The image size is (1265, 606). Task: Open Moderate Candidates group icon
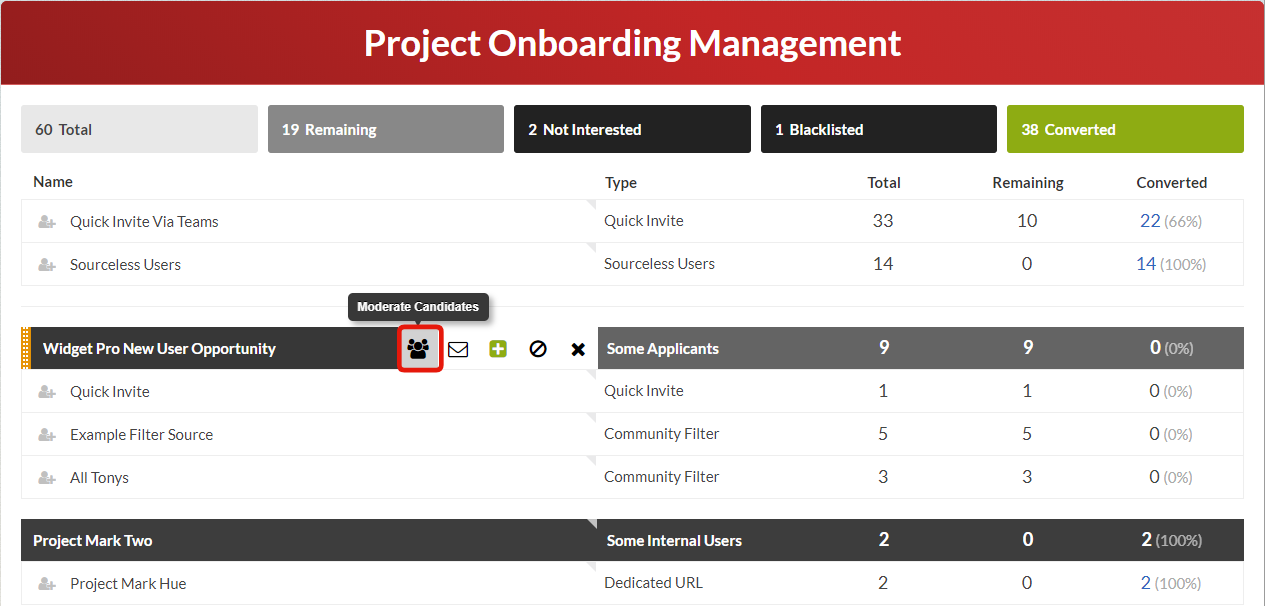419,349
